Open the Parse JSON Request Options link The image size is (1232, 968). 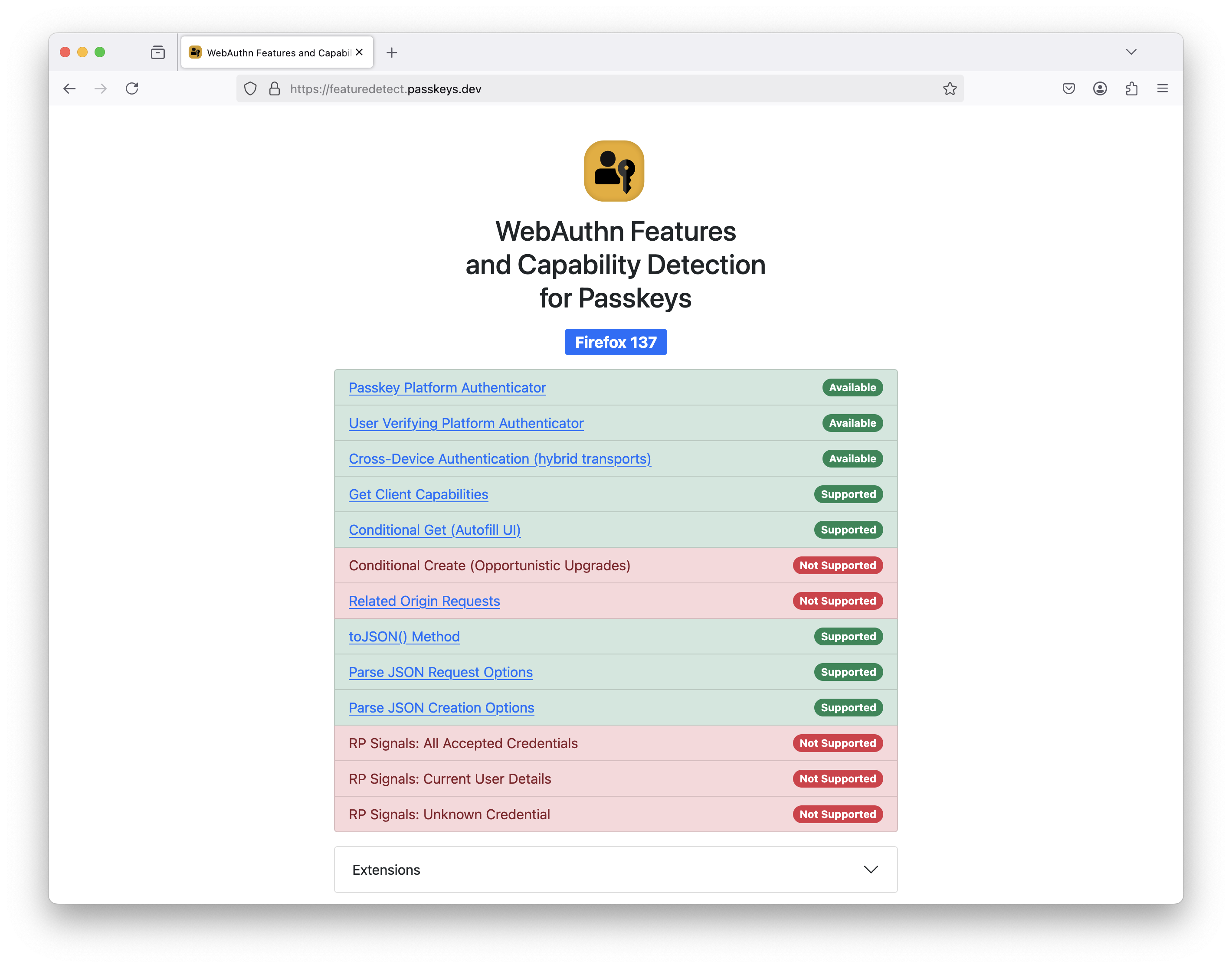click(440, 672)
